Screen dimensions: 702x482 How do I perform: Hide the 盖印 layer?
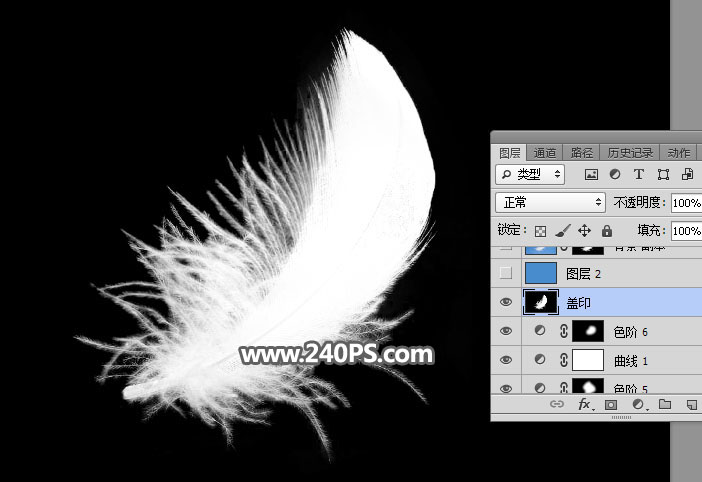pos(506,302)
